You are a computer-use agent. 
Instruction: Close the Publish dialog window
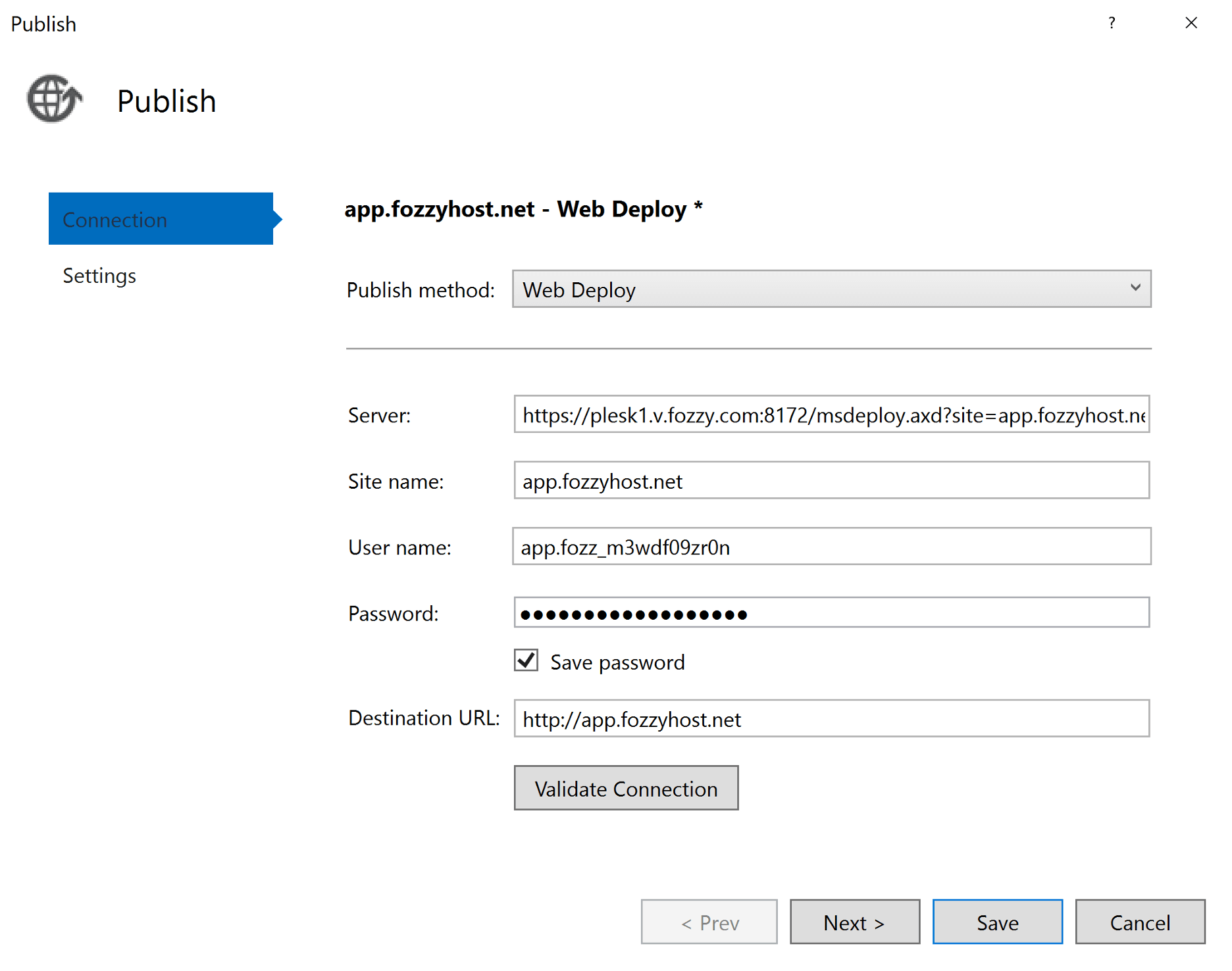[1191, 23]
